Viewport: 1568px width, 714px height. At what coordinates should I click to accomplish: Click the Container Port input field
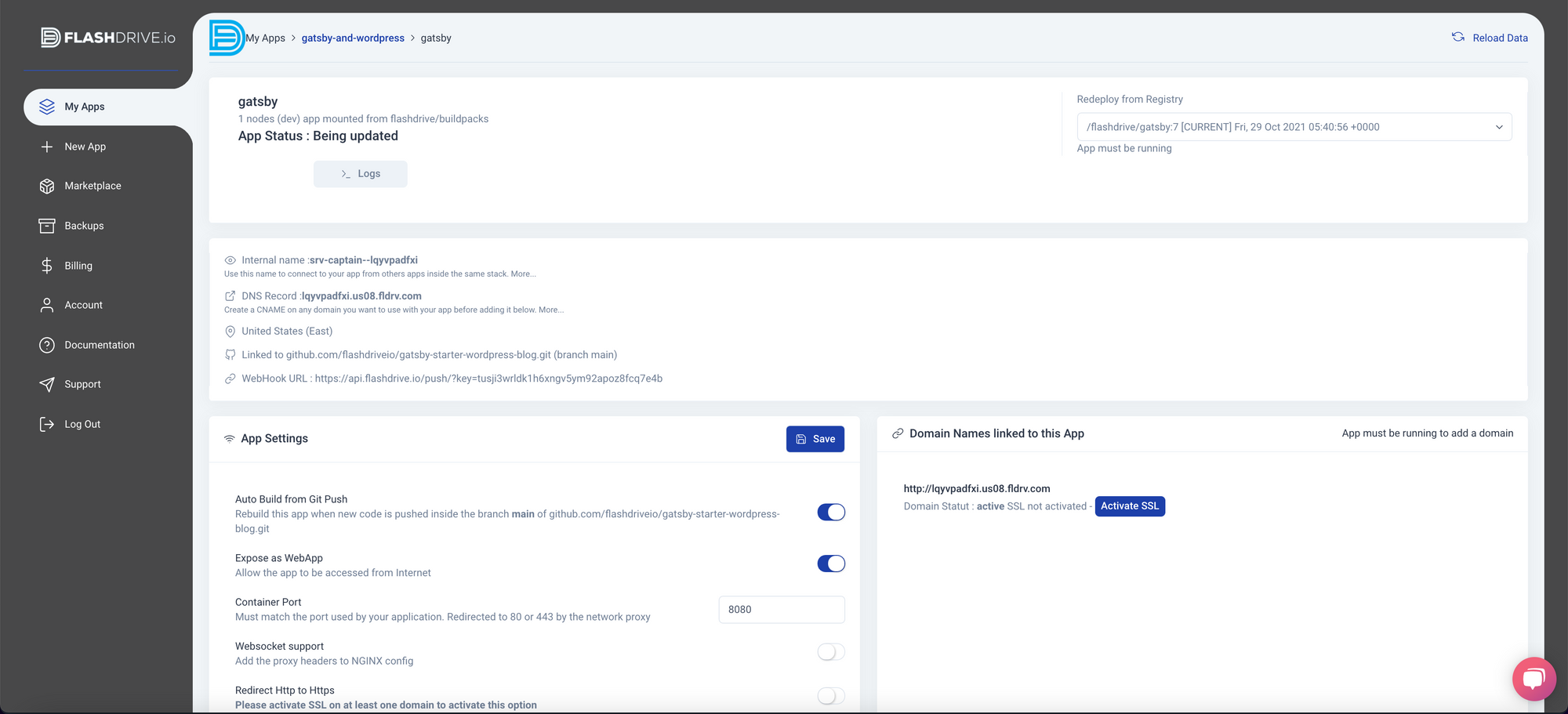[x=782, y=610]
